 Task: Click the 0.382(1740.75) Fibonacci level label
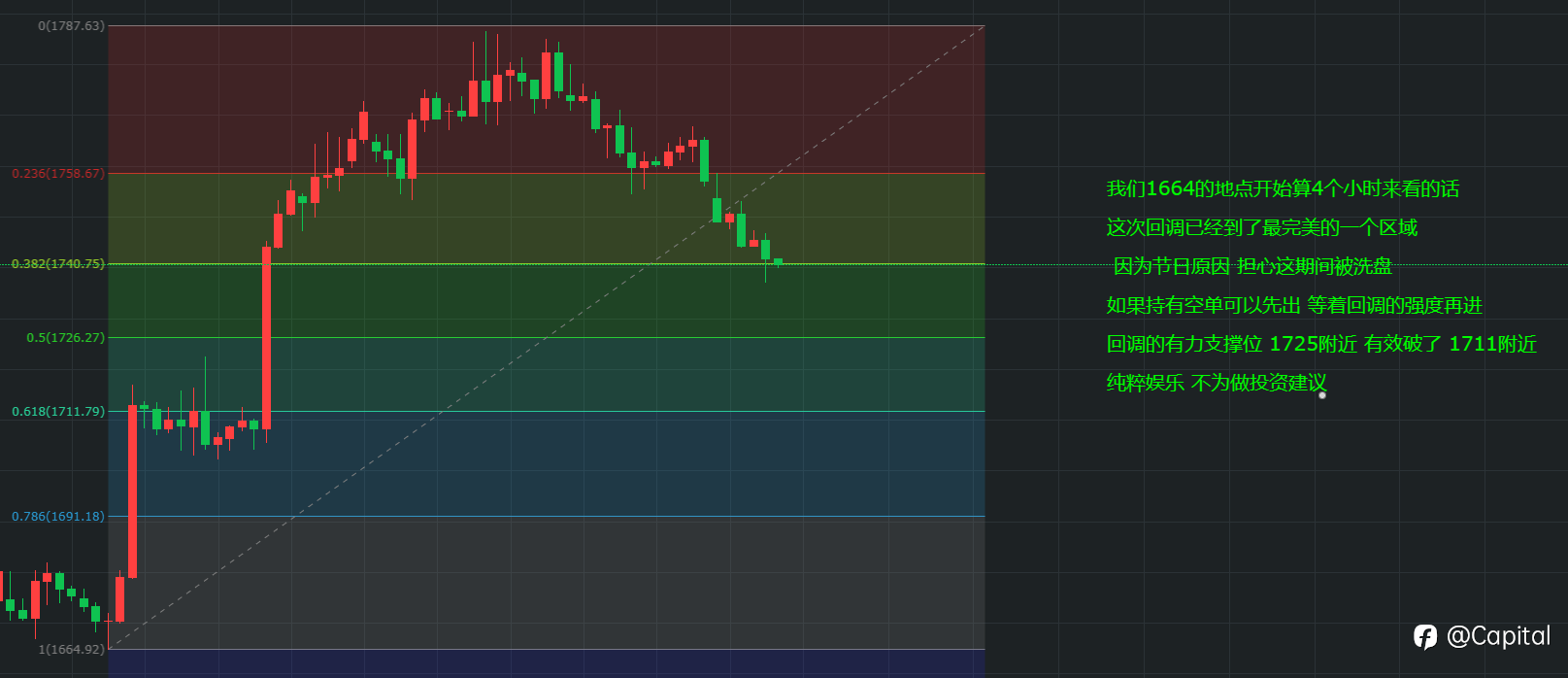[x=58, y=264]
